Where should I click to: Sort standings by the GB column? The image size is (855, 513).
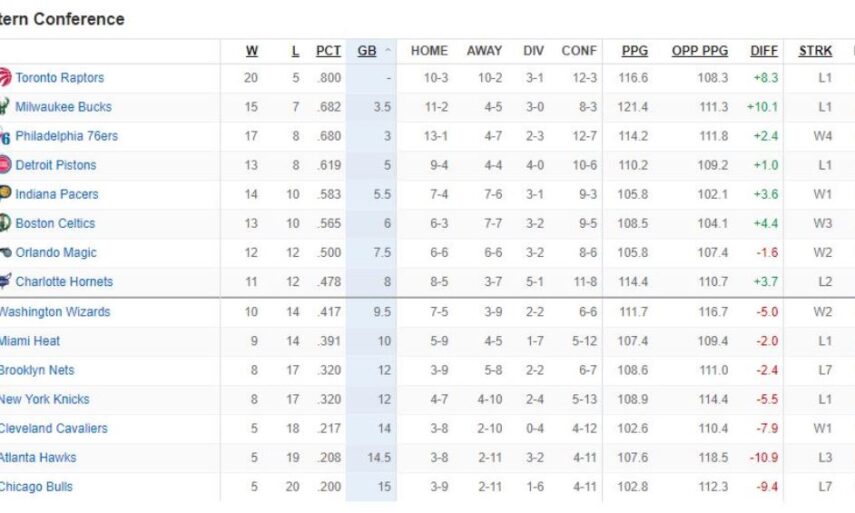367,51
